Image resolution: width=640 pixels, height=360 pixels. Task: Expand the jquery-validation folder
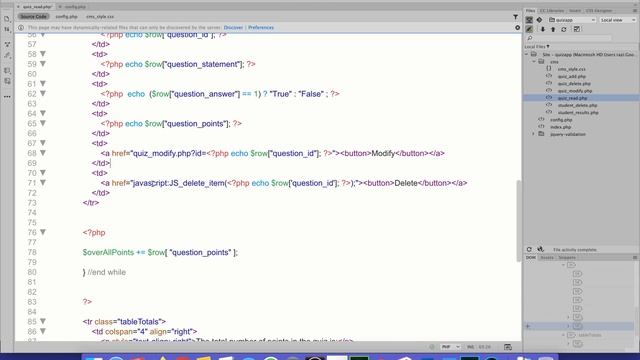[x=534, y=134]
